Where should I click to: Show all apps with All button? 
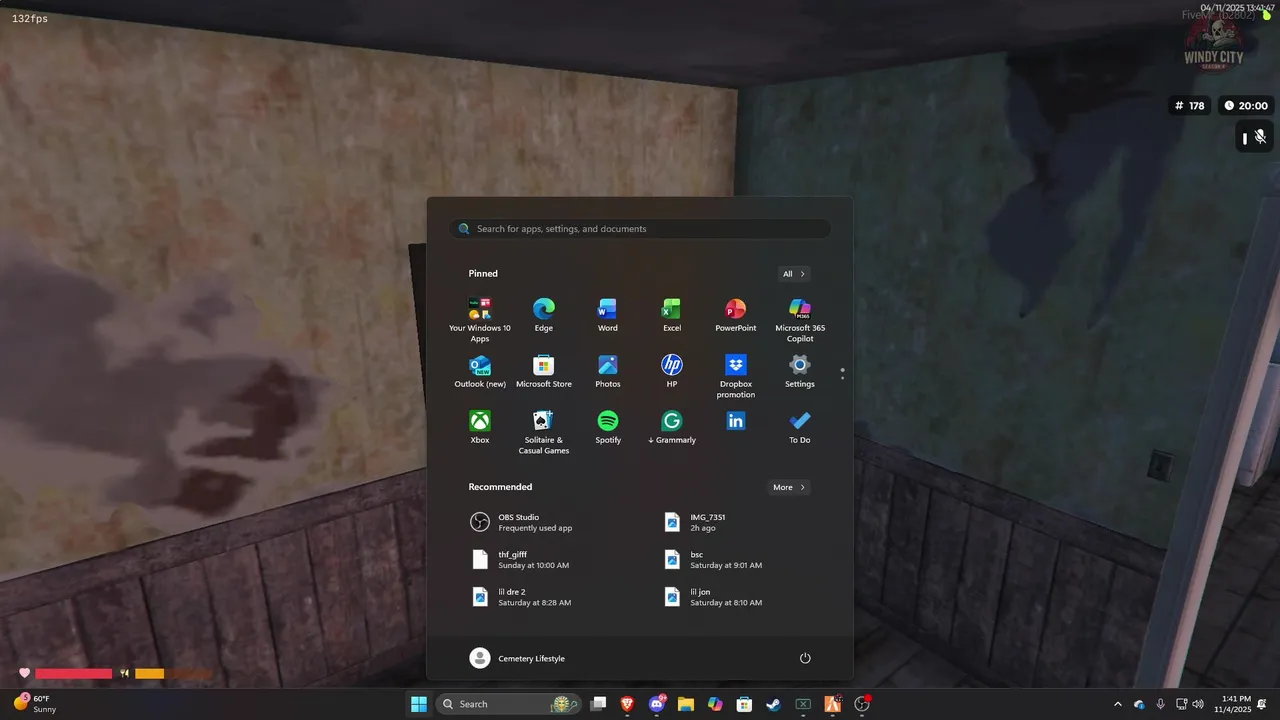(794, 274)
